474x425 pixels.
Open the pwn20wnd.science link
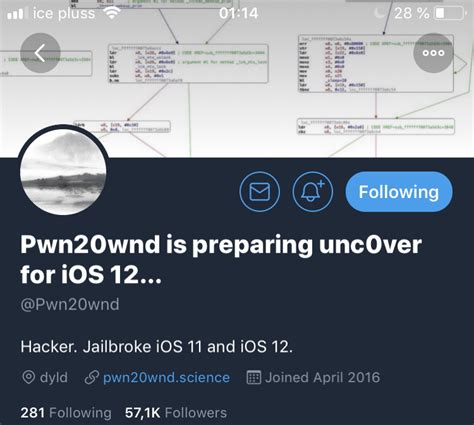click(166, 377)
